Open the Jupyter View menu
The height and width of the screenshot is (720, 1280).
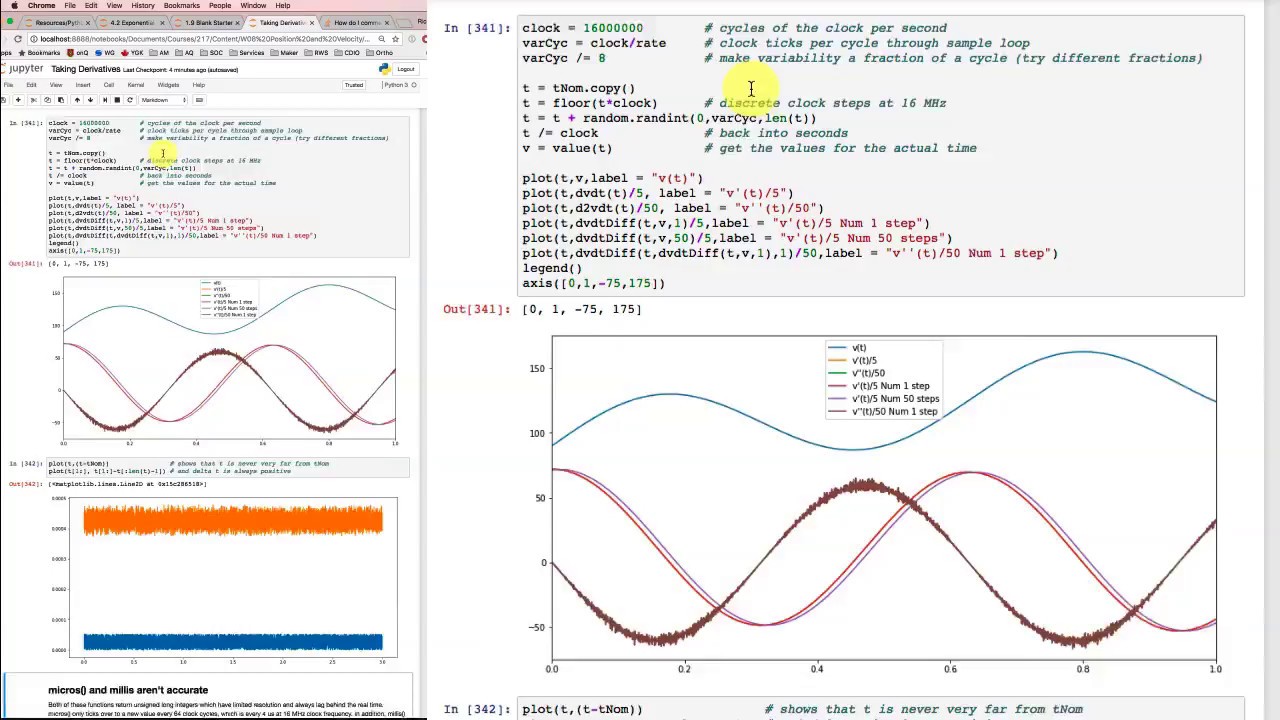tap(56, 85)
